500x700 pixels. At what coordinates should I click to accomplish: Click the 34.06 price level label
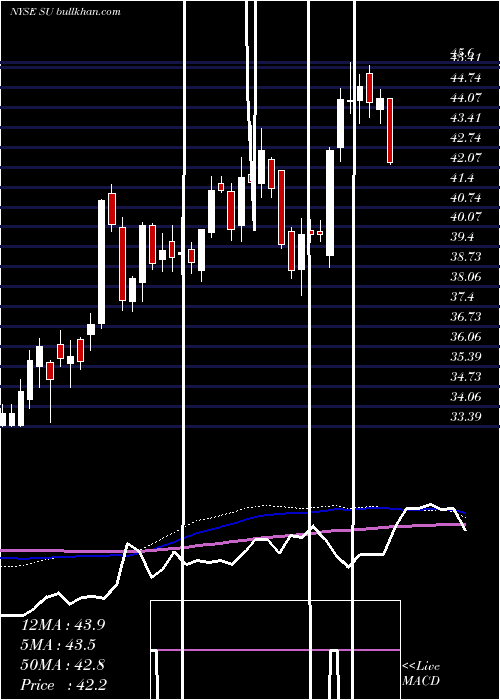(466, 396)
